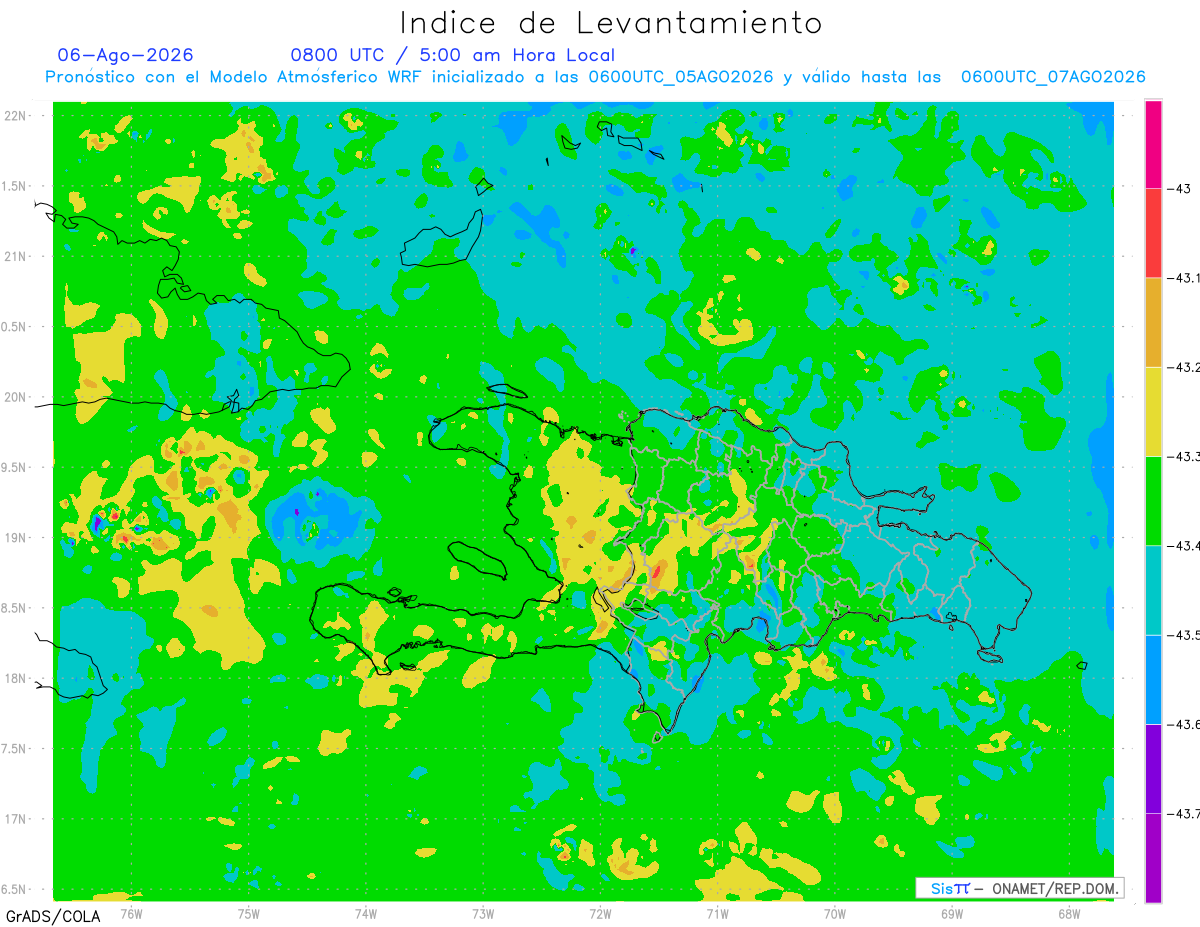Click the legend value '-43.2'

(x=1183, y=367)
